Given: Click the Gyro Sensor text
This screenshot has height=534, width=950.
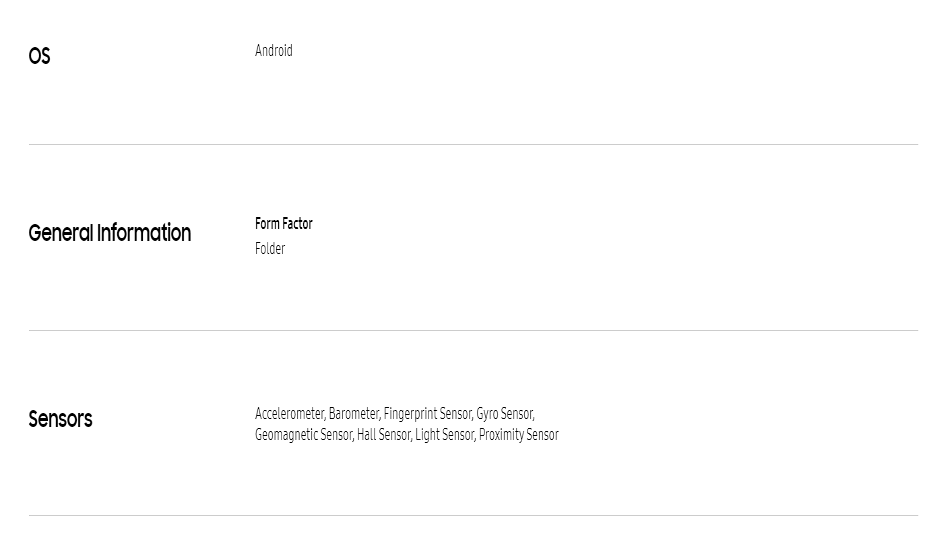Looking at the screenshot, I should (505, 413).
